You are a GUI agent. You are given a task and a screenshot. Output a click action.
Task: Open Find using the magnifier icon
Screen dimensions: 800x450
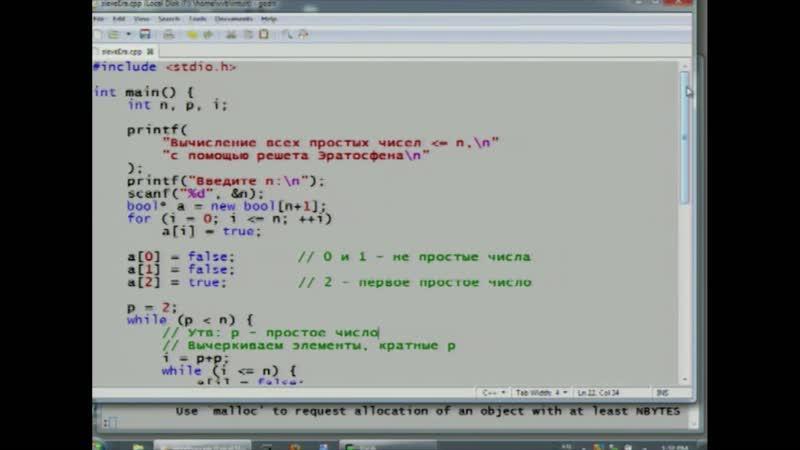[x=287, y=33]
